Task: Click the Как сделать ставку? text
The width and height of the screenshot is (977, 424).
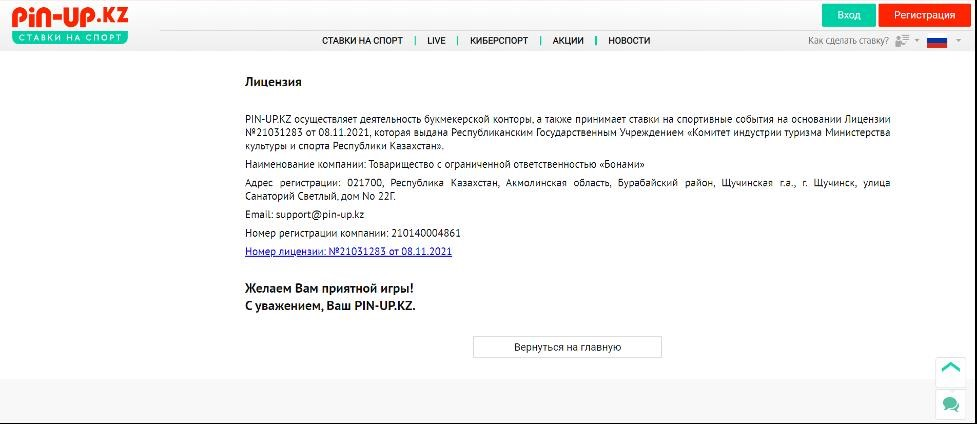Action: click(848, 41)
